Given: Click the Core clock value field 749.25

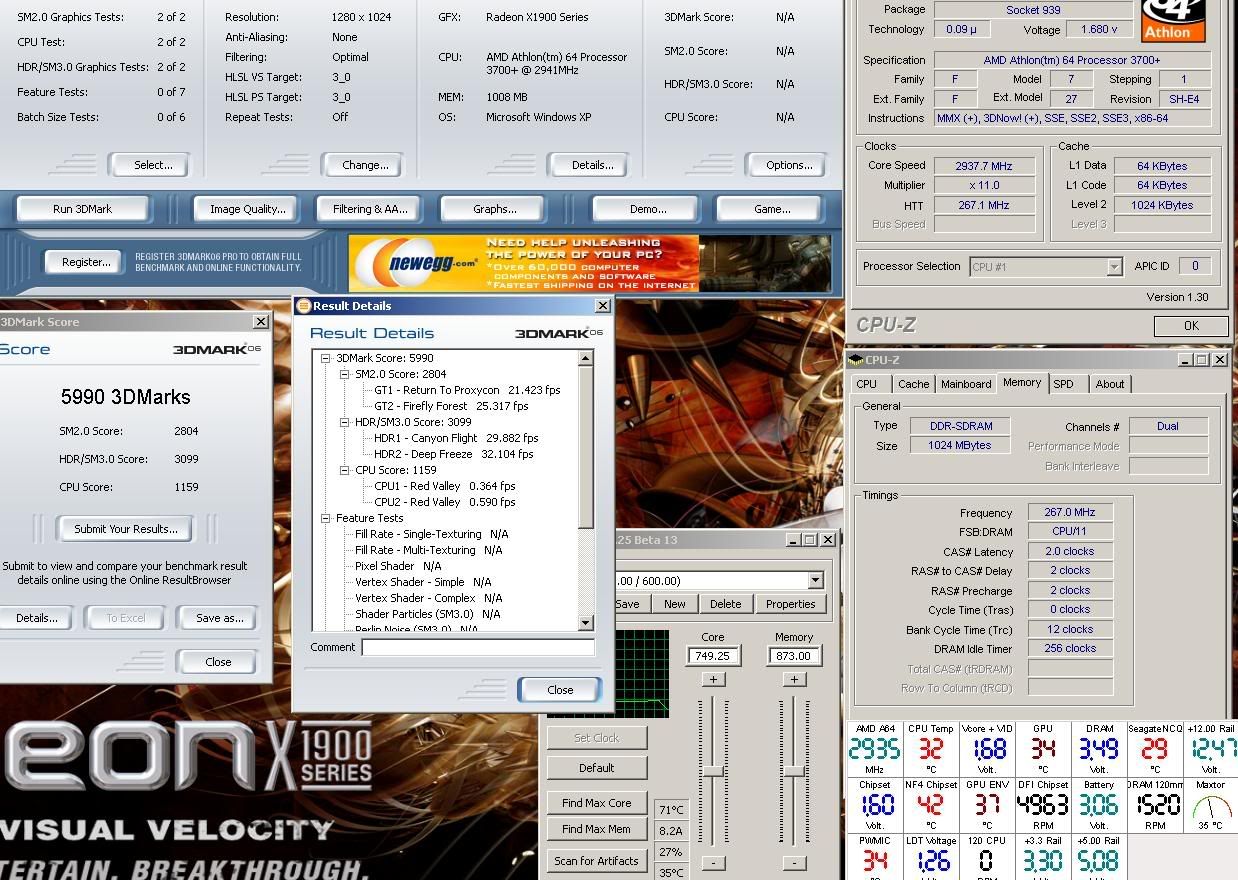Looking at the screenshot, I should tap(713, 656).
